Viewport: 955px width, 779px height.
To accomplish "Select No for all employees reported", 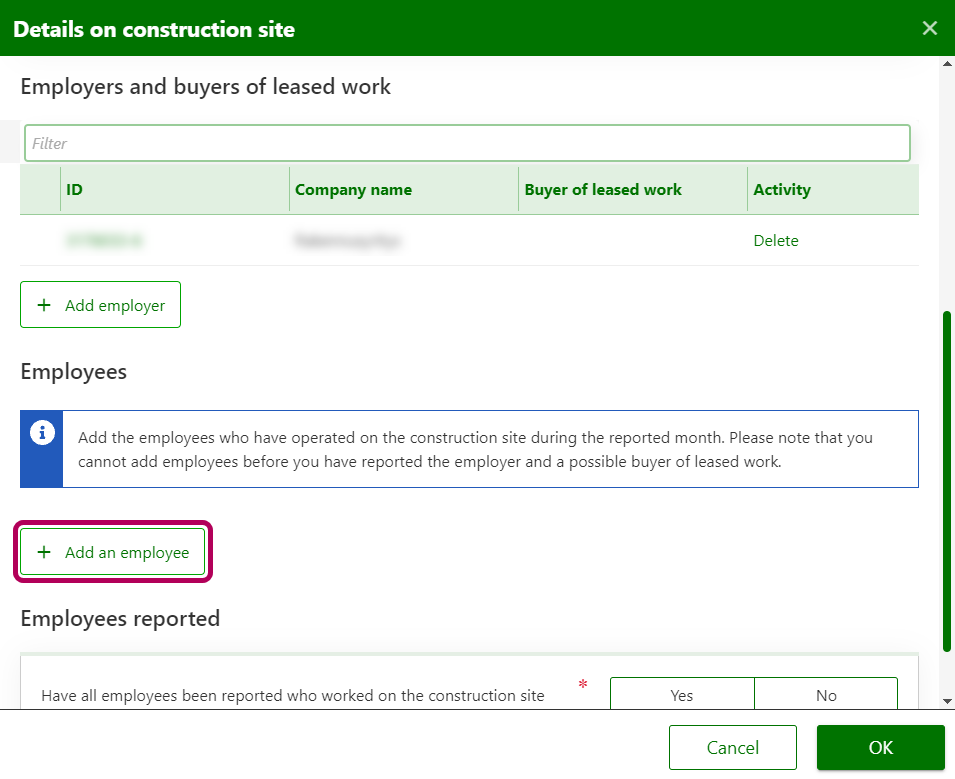I will tap(826, 695).
